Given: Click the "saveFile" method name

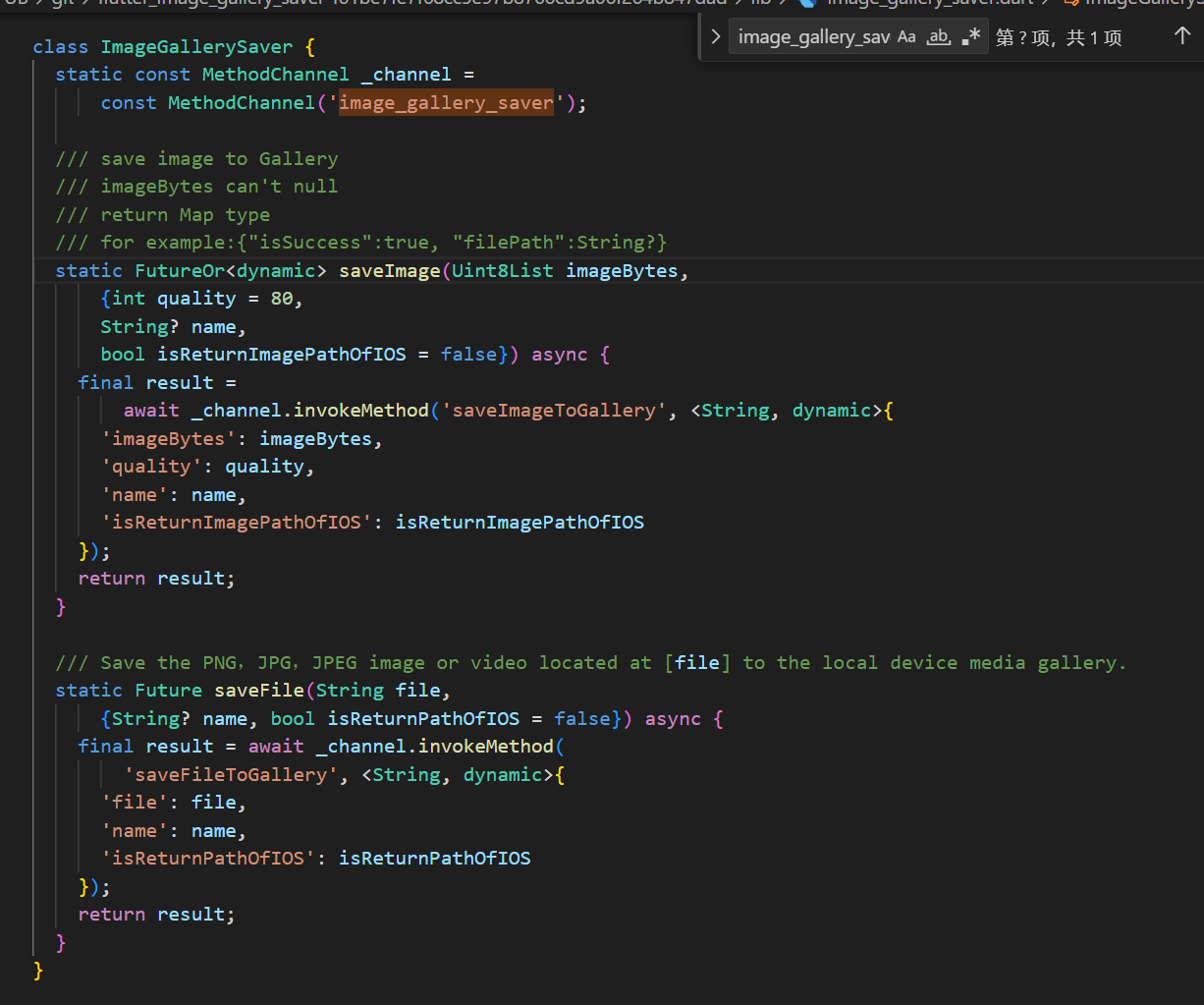Looking at the screenshot, I should (x=259, y=691).
